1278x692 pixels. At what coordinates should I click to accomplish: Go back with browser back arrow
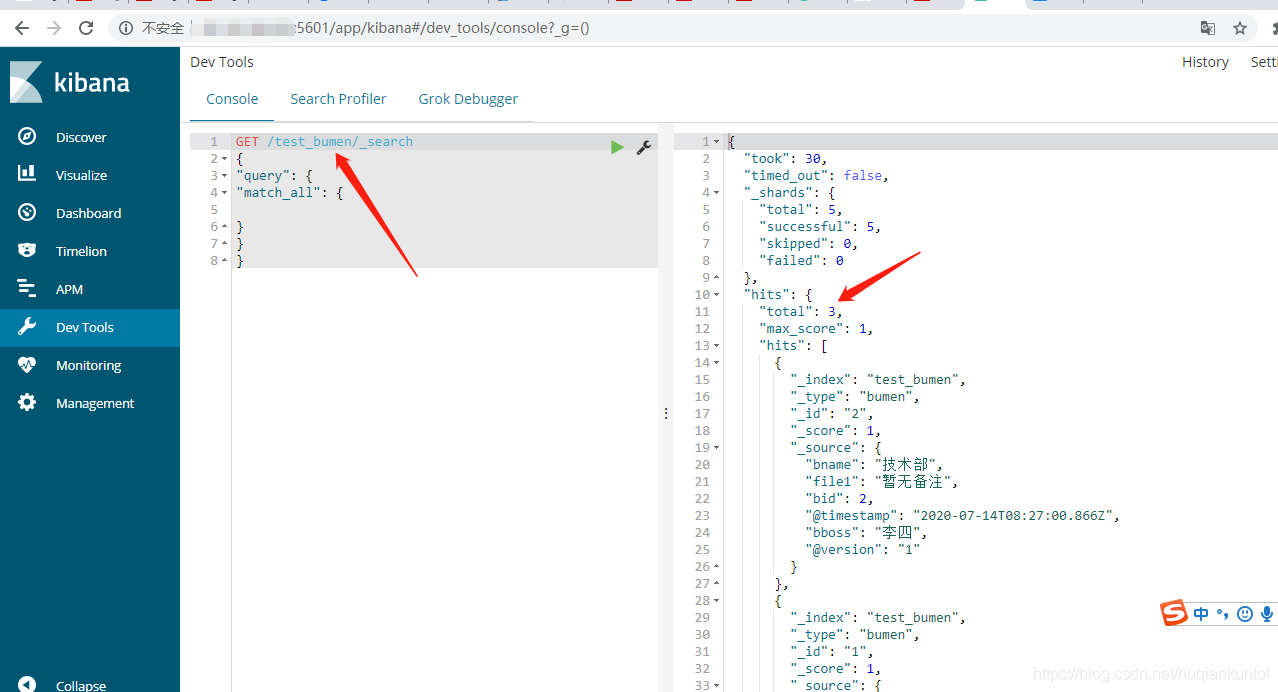(21, 28)
